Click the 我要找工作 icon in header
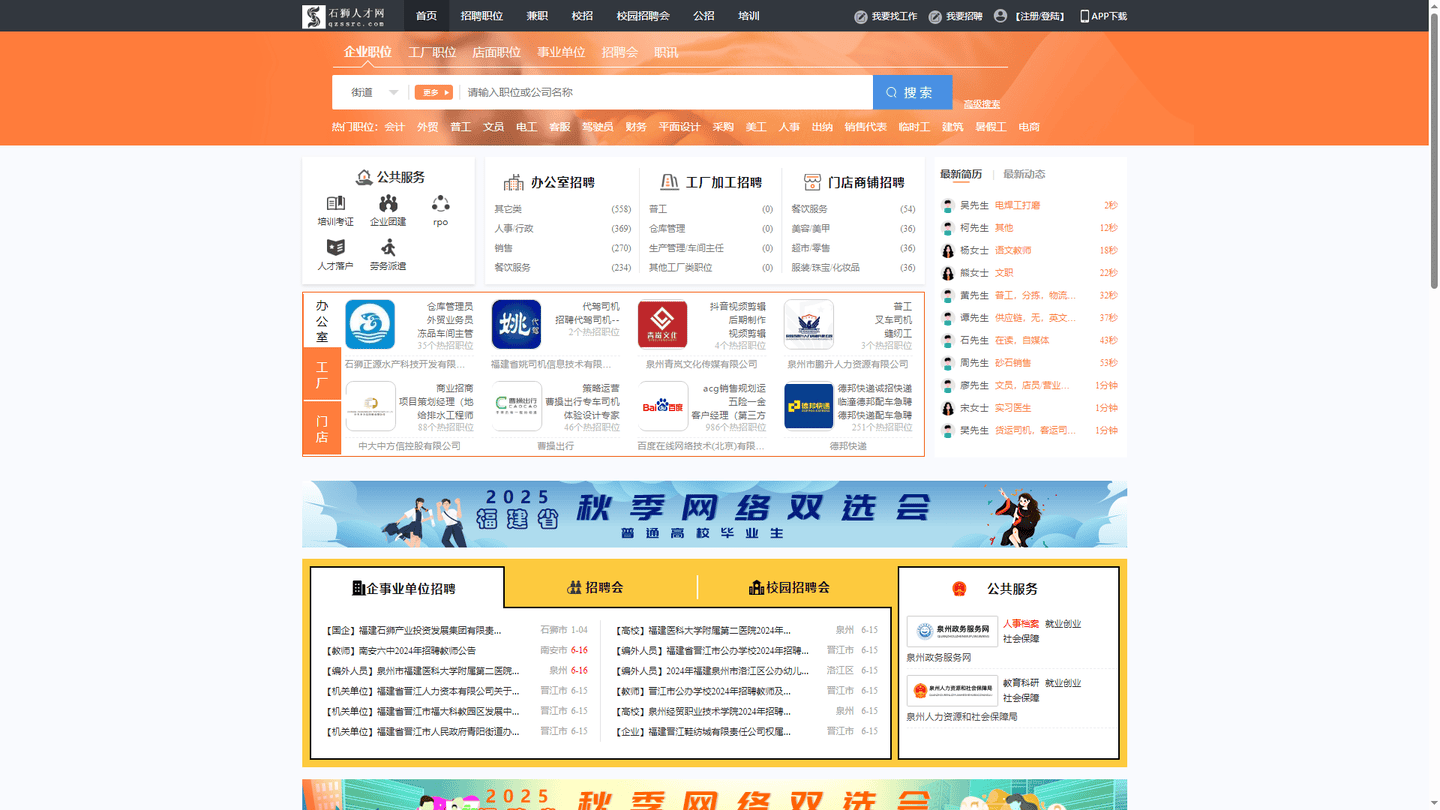Image resolution: width=1440 pixels, height=810 pixels. coord(861,16)
